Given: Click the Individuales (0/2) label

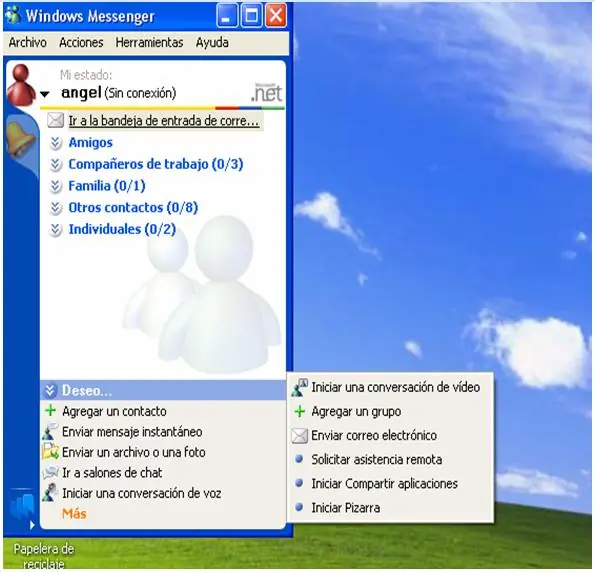Looking at the screenshot, I should [x=122, y=229].
